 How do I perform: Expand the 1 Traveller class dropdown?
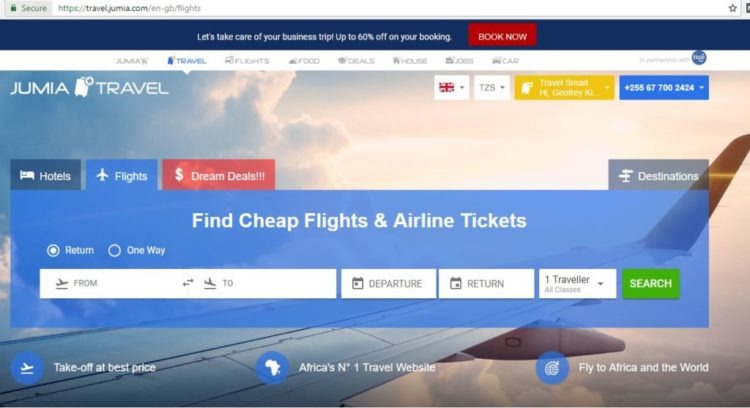tap(577, 284)
